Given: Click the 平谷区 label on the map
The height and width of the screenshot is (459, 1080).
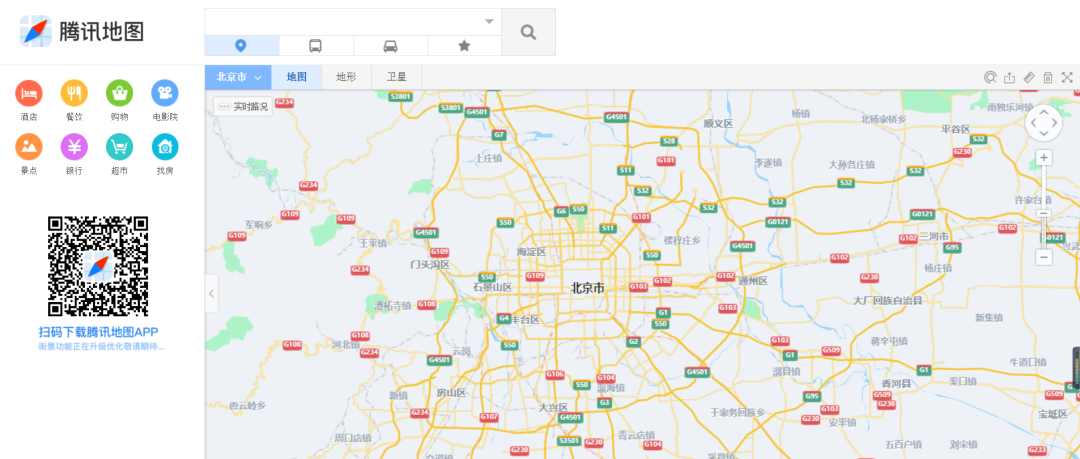Looking at the screenshot, I should 955,130.
